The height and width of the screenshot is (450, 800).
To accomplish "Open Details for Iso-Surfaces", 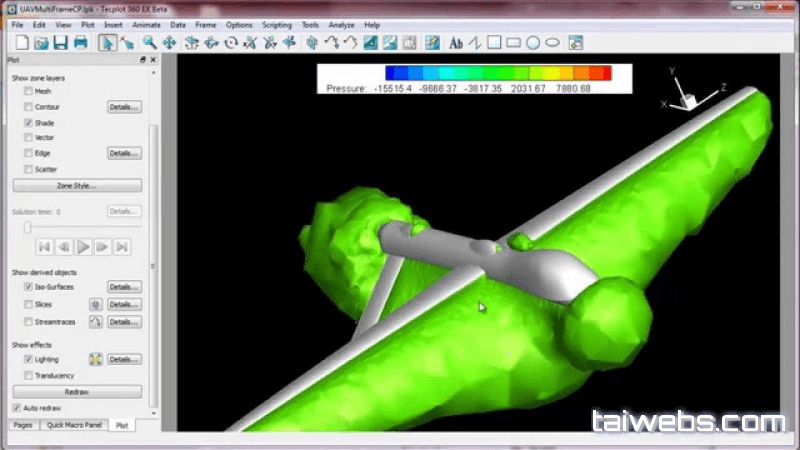I will coord(124,287).
